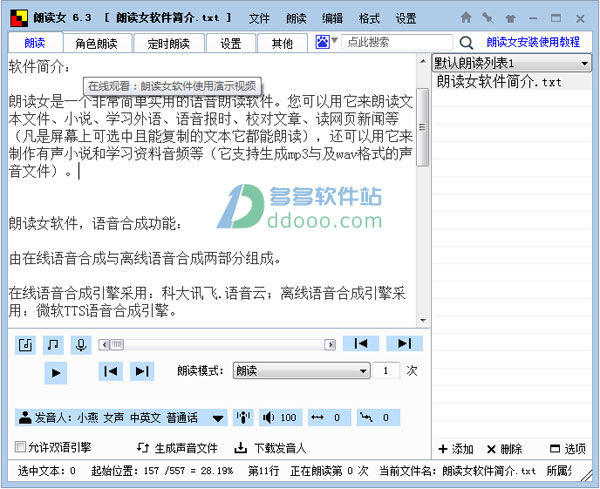Viewport: 600px width, 489px height.
Task: Click the 起始位置 status bar entry
Action: tap(162, 471)
